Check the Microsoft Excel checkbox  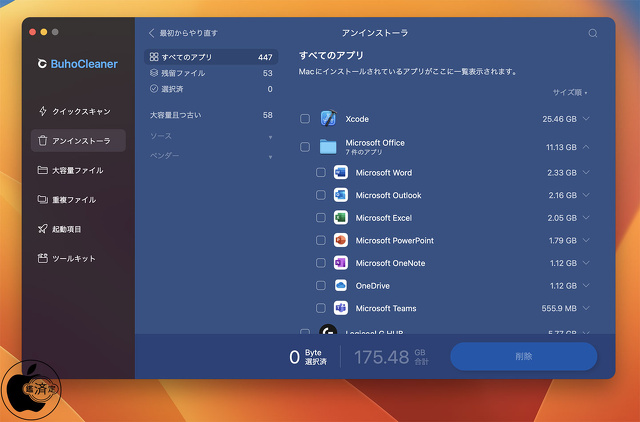click(x=321, y=218)
